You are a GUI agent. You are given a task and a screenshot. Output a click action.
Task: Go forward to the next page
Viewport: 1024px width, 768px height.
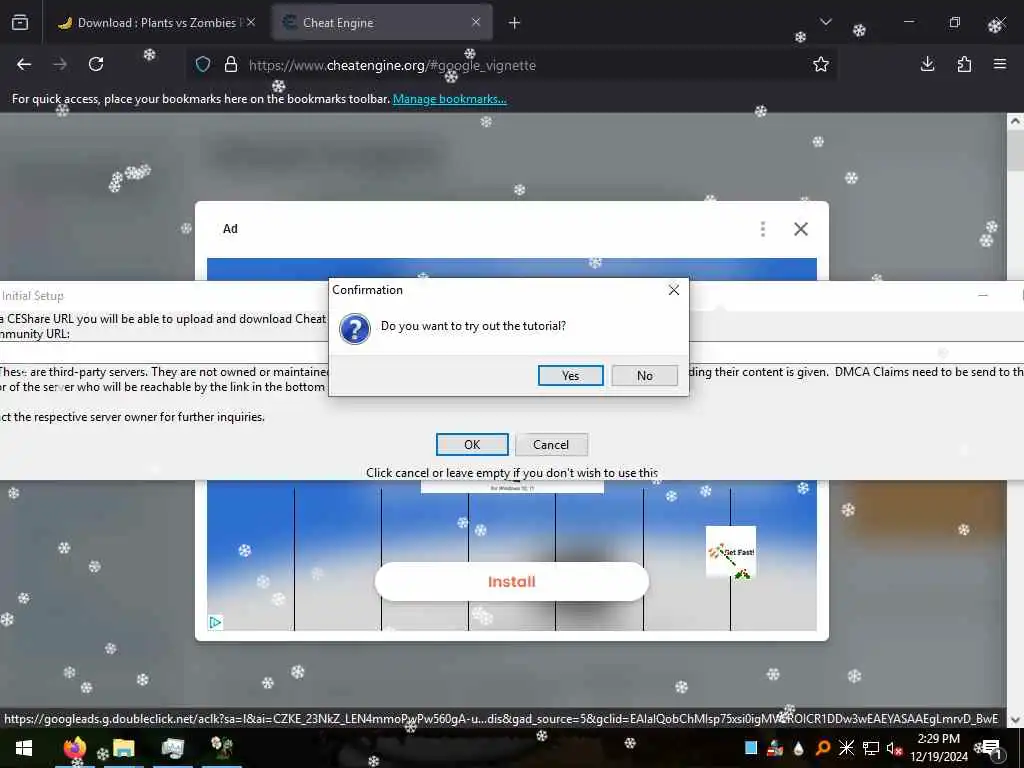point(59,64)
